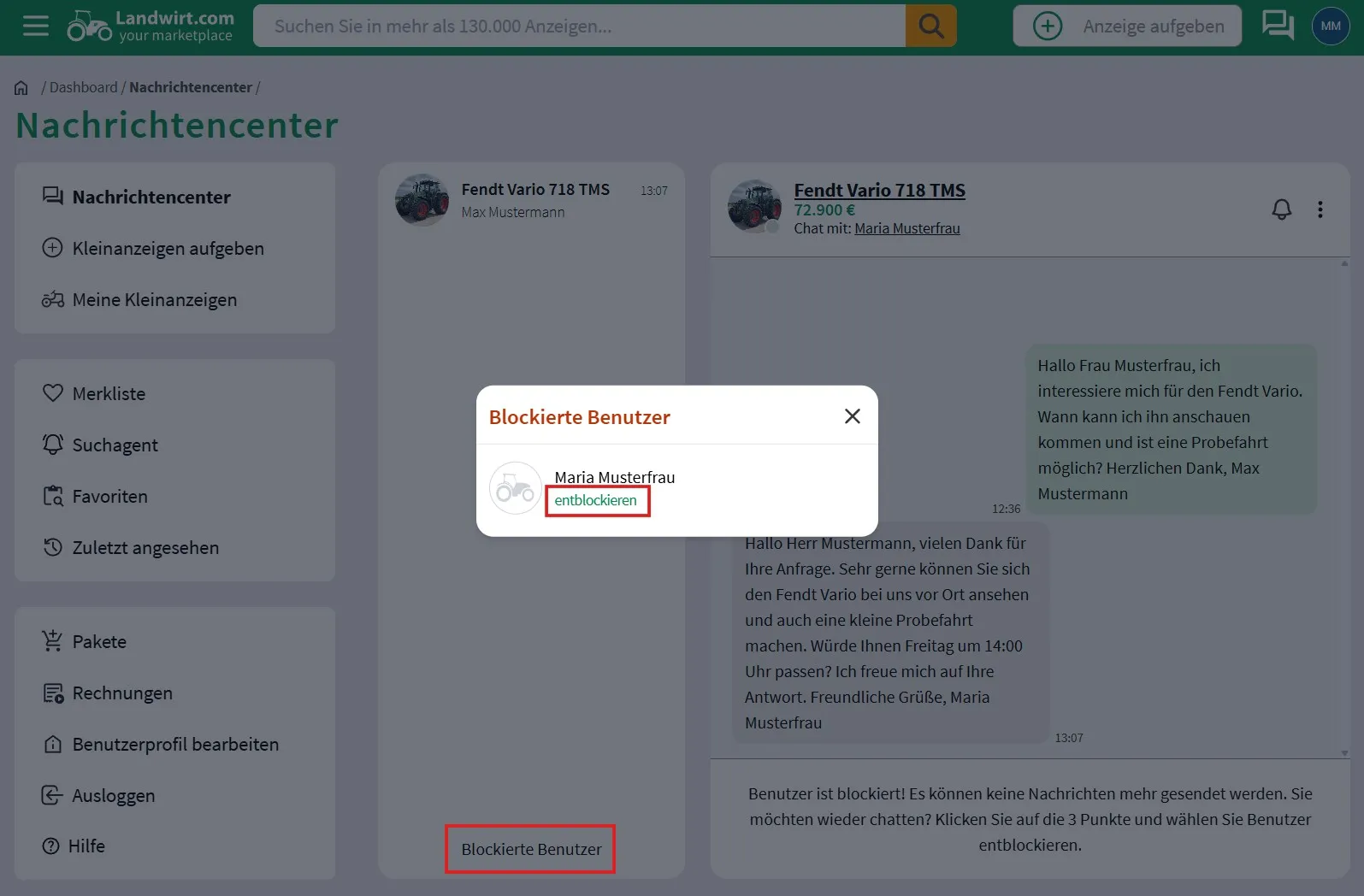Click Maria Musterfrau's tractor avatar in dialog

point(515,488)
